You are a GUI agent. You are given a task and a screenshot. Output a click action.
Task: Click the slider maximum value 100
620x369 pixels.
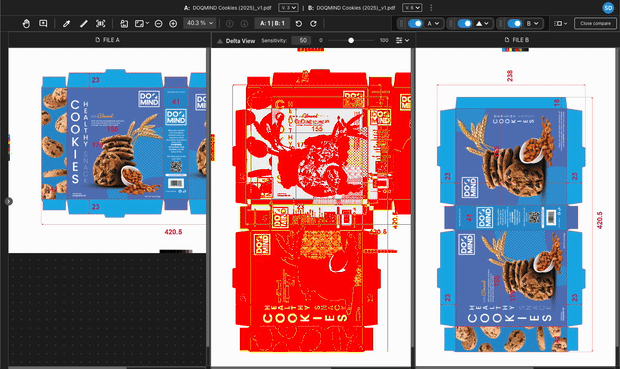(384, 40)
